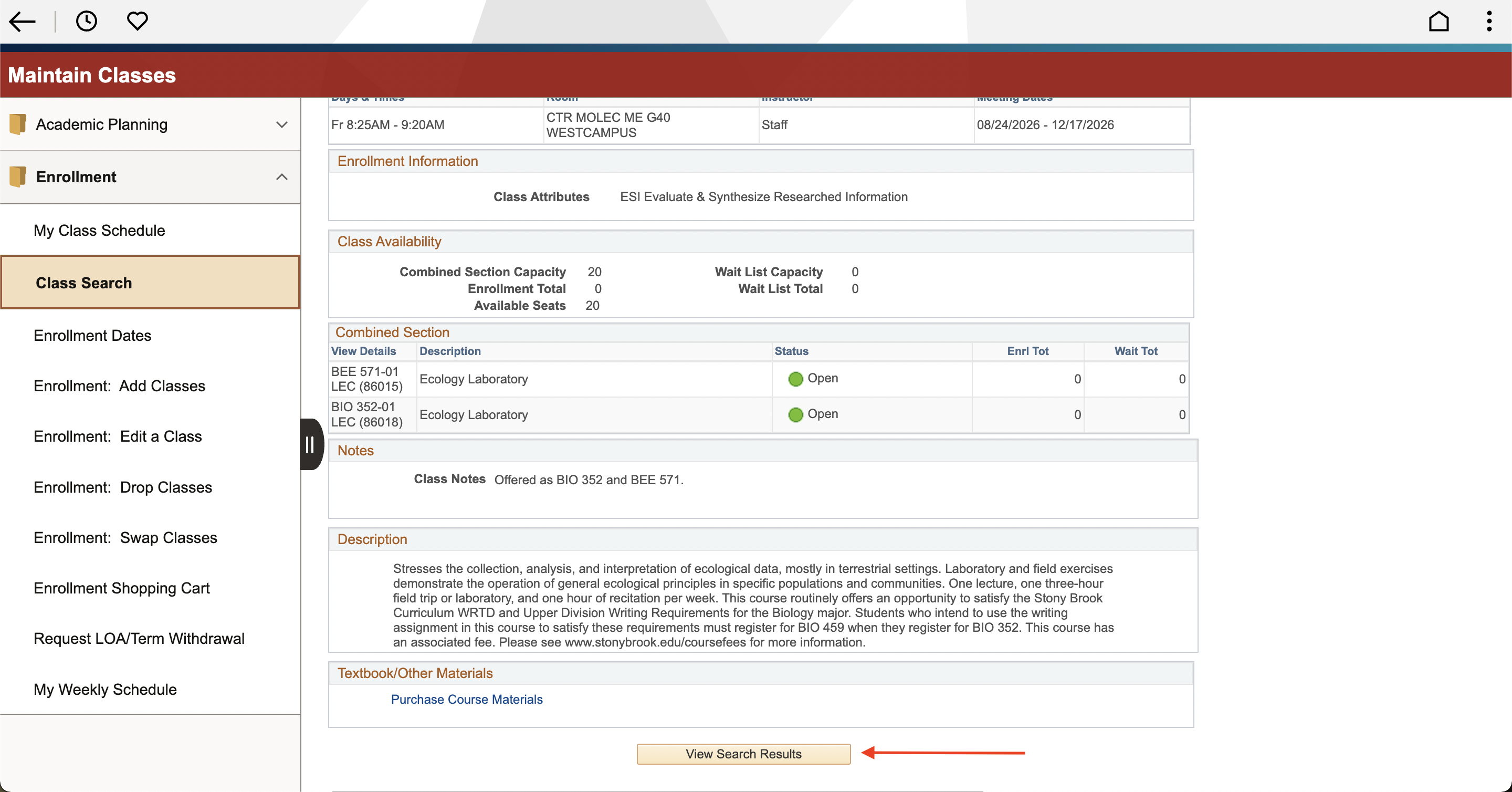Viewport: 1512px width, 792px height.
Task: Collapse the Enrollment section chevron
Action: point(282,176)
